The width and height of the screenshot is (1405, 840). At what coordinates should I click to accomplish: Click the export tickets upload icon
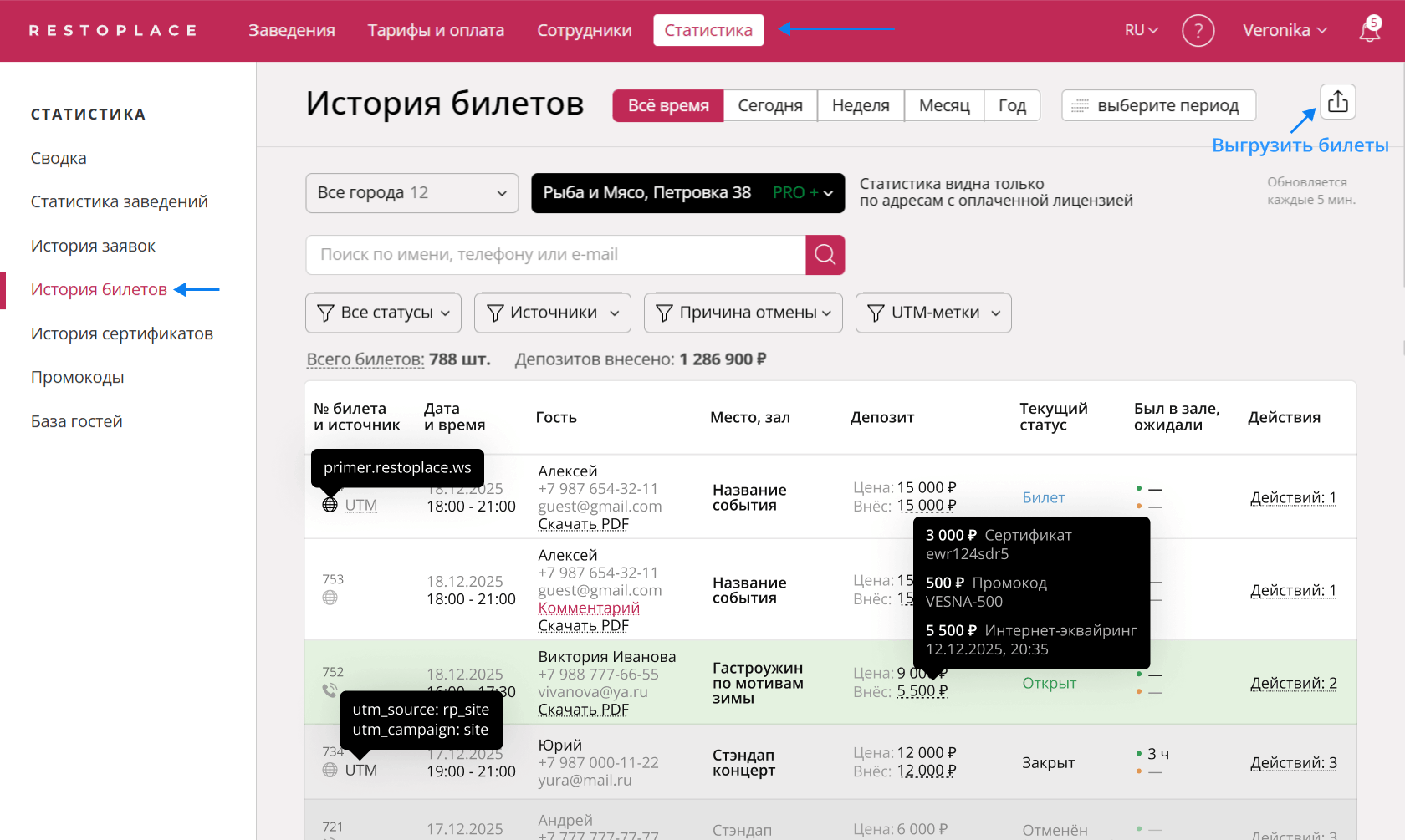click(1337, 101)
